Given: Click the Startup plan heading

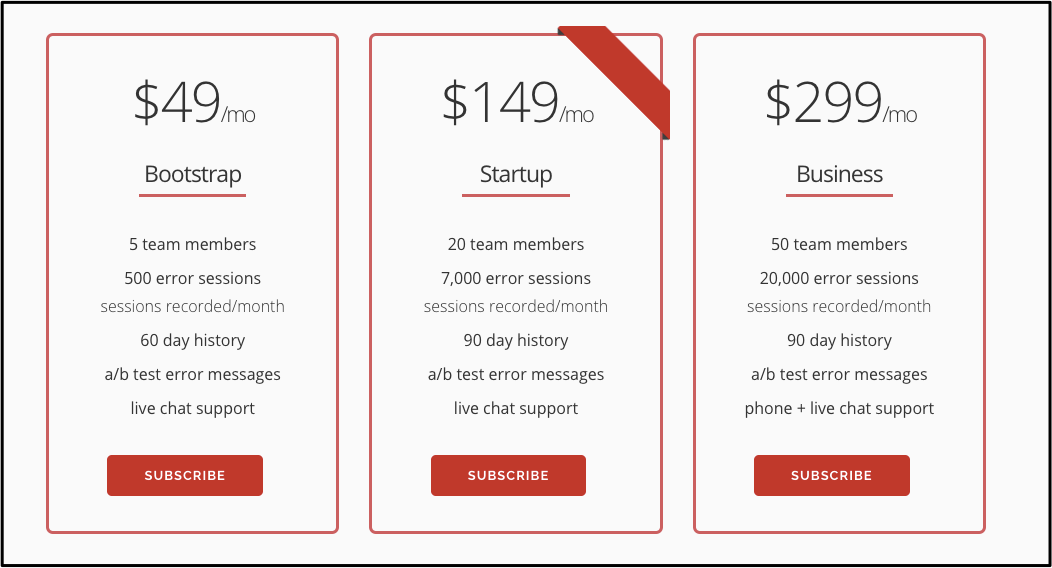Looking at the screenshot, I should pyautogui.click(x=516, y=174).
